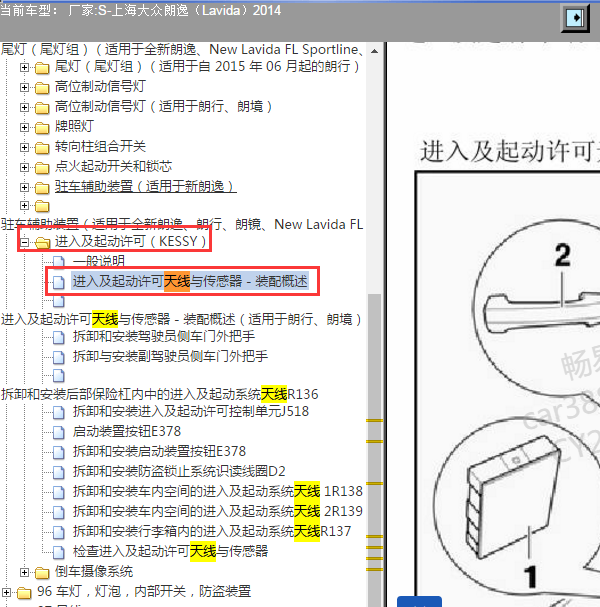Expand the 点火起动开关和锁芯 node
This screenshot has width=600, height=607.
coord(24,167)
